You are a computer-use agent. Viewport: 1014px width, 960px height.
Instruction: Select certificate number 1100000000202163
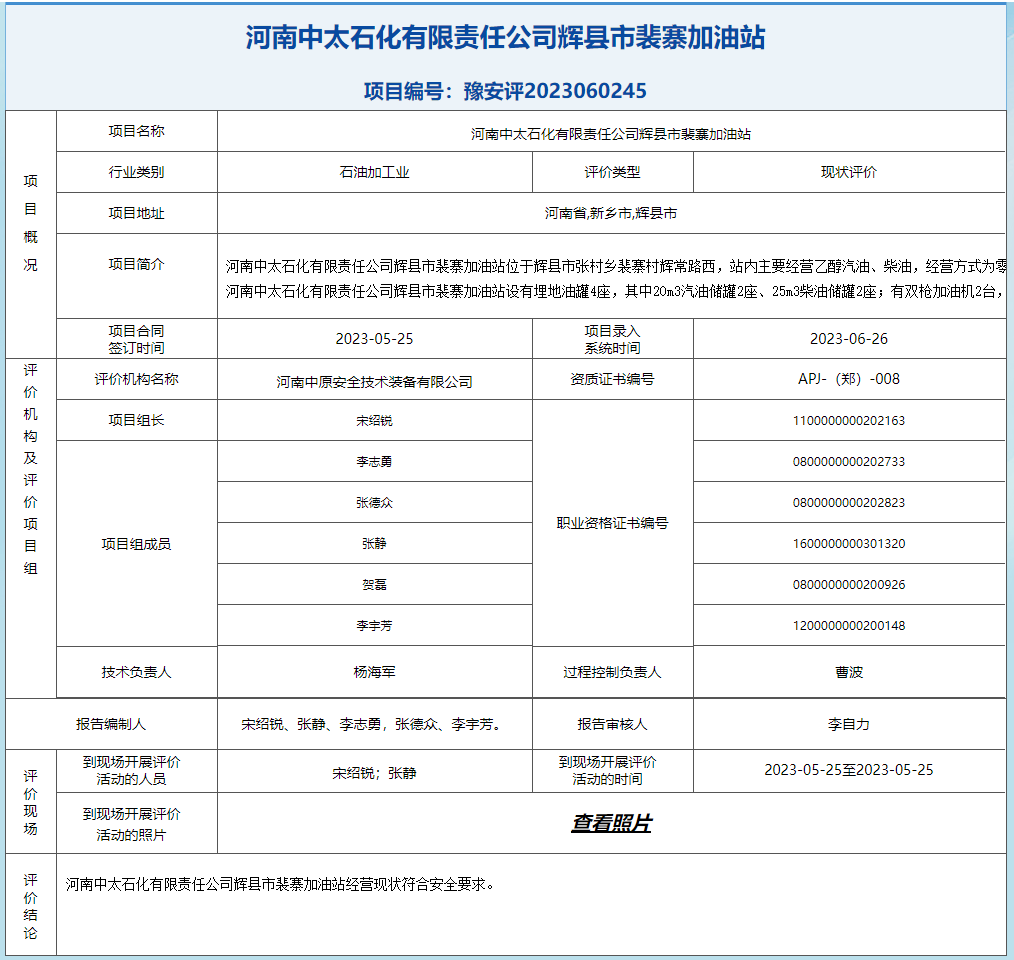848,420
